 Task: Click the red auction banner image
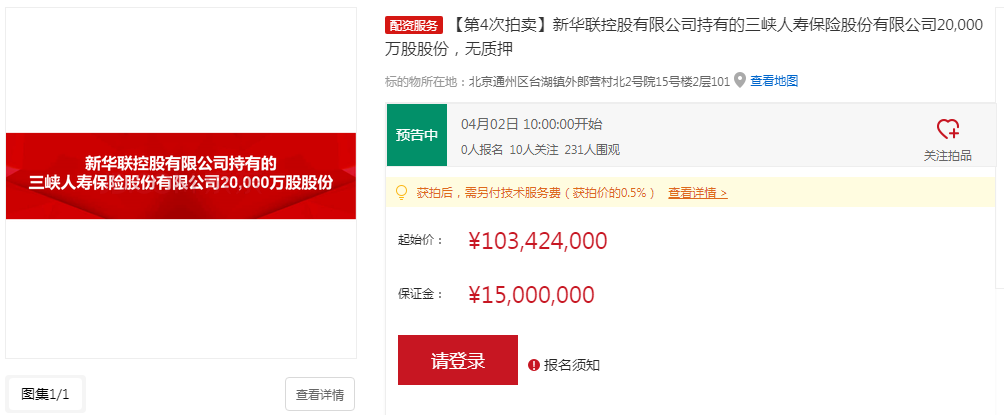[x=181, y=176]
